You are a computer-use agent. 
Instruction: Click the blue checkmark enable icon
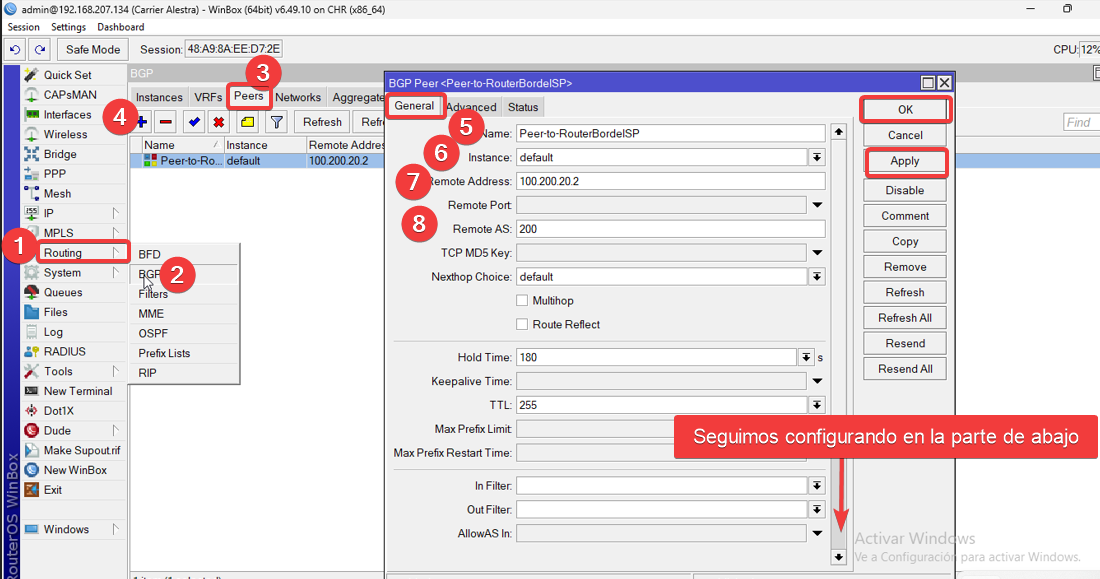coord(193,122)
